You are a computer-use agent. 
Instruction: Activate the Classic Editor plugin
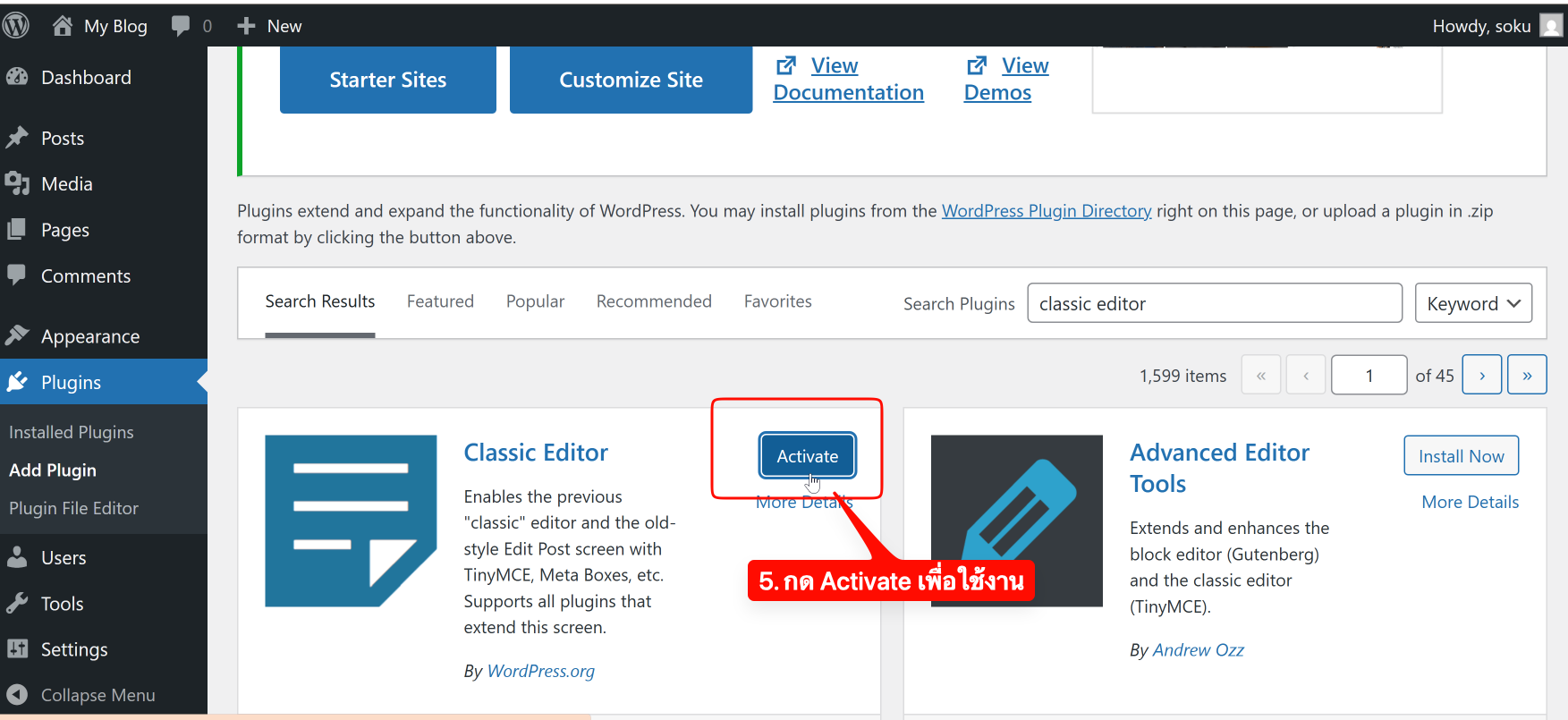(x=807, y=456)
